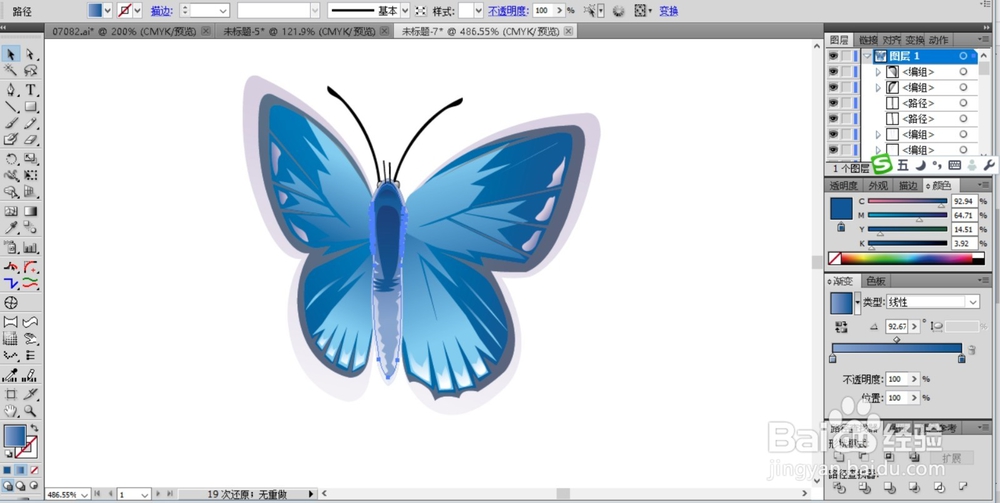Select the Scale tool
The image size is (1000, 503).
click(x=30, y=159)
